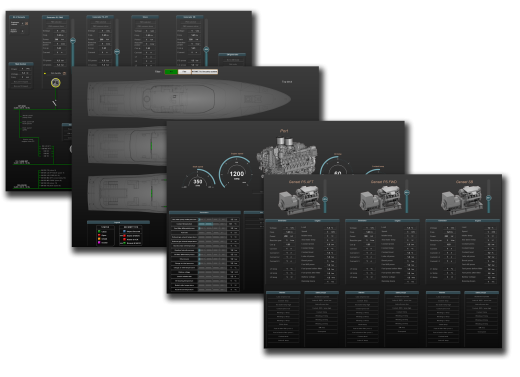
Task: Click the rightmost generator slider in power window
Action: click(x=206, y=49)
